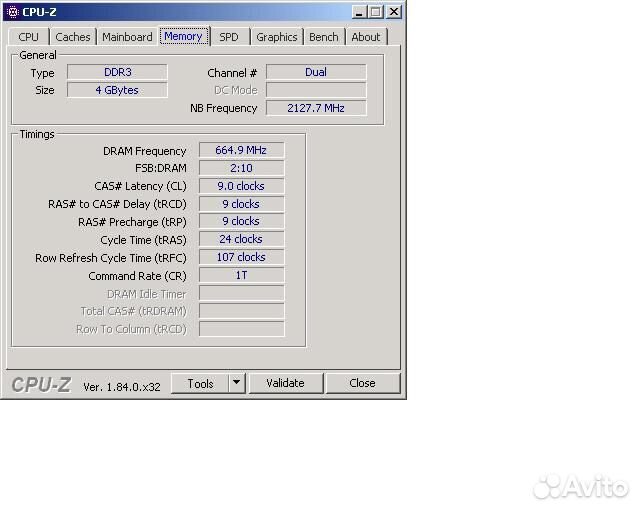Click the RAS# Precharge value field
The height and width of the screenshot is (512, 640).
(x=241, y=221)
